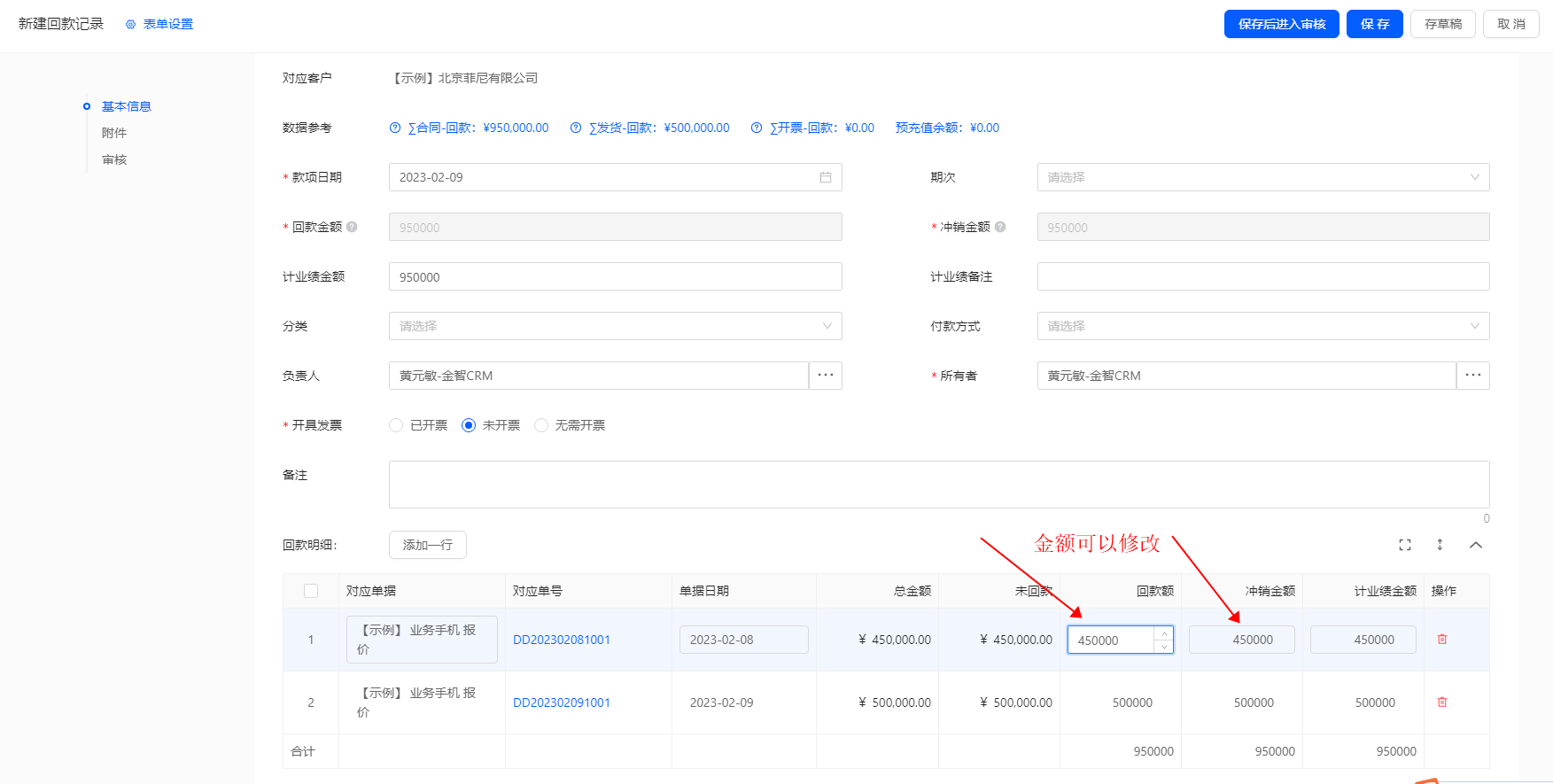
Task: Open ∑合同-回款 ¥950,000.00 reference link
Action: 478,128
